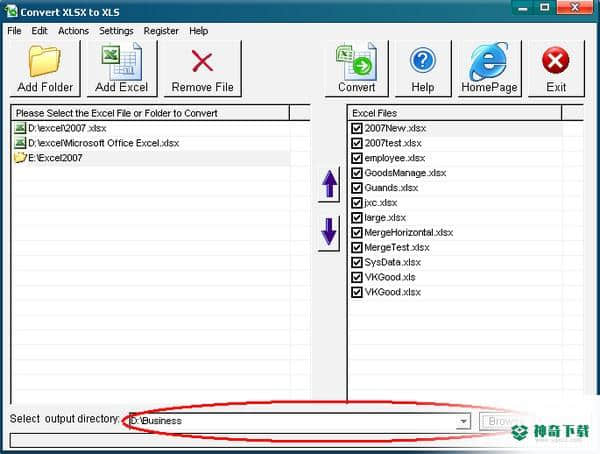Click the Excel icon beside D:\excel\2007.xlsx
Screen dimensions: 600x454
click(x=20, y=128)
